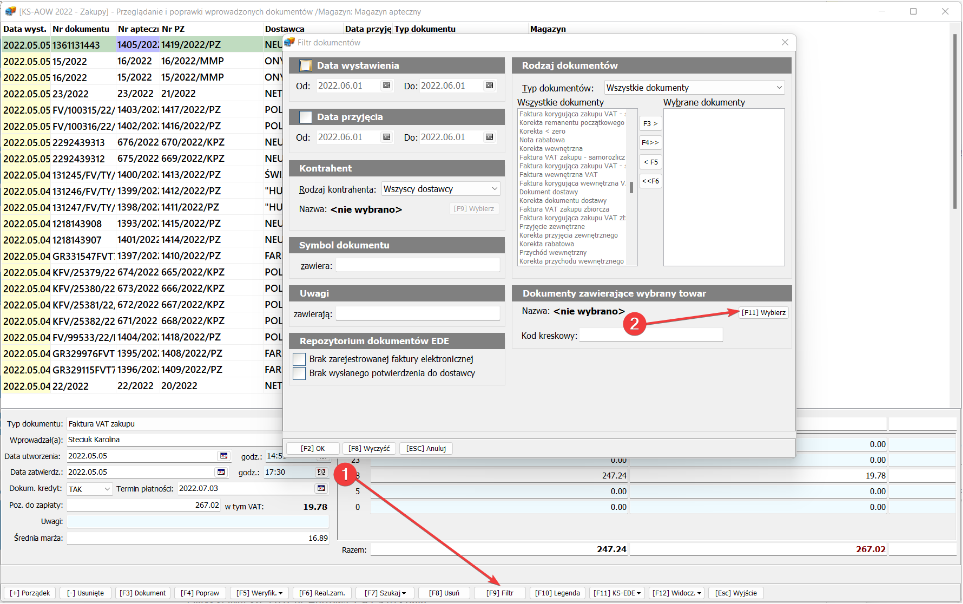Cancel filter with [ESC] Anuluj button
The height and width of the screenshot is (604, 963).
coord(426,449)
